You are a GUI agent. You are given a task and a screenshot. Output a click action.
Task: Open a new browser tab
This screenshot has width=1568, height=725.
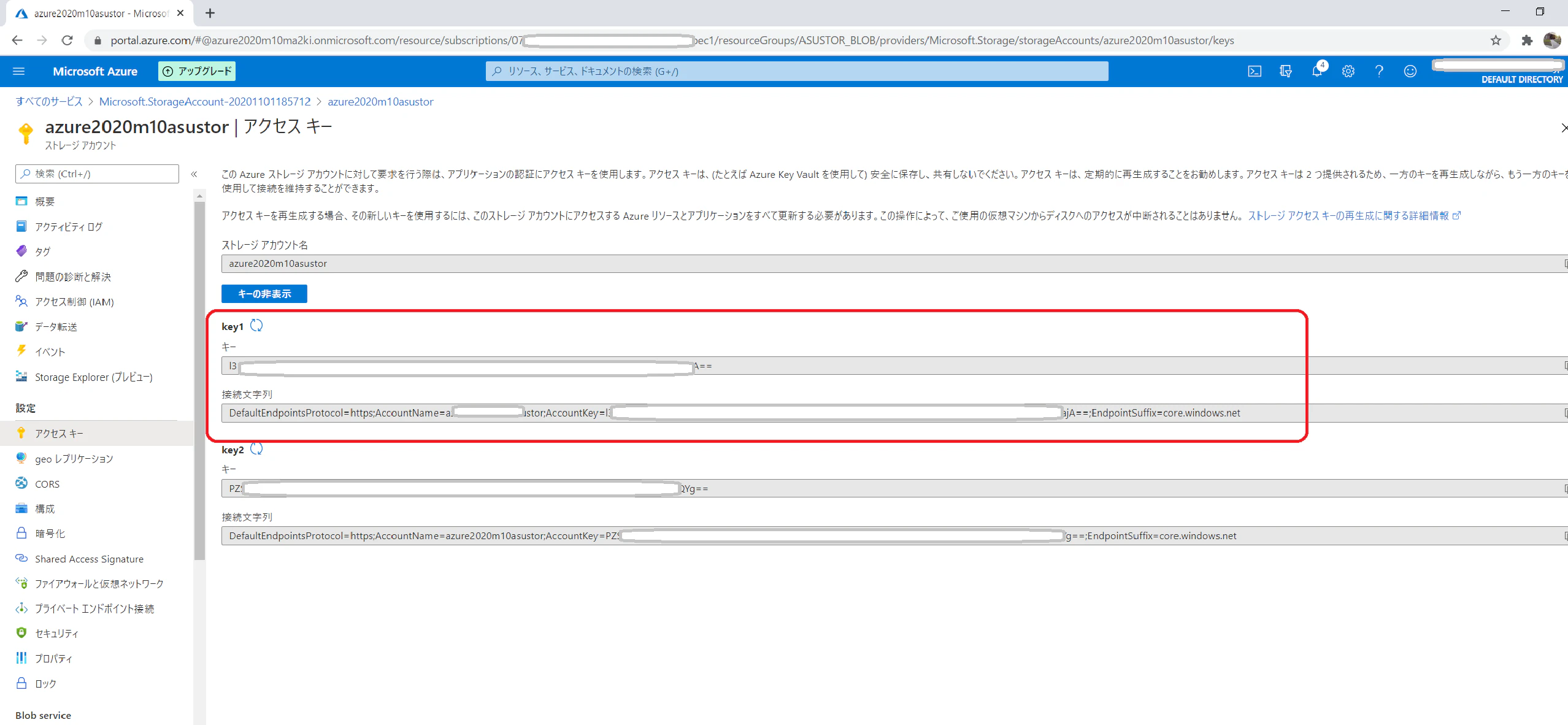(210, 13)
